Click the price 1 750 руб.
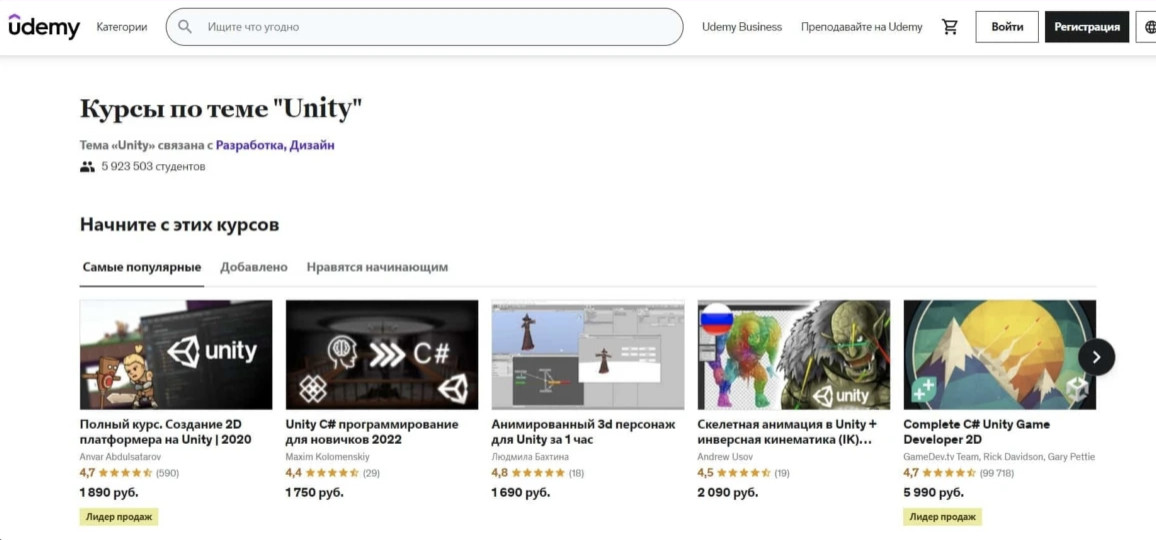 pos(314,492)
